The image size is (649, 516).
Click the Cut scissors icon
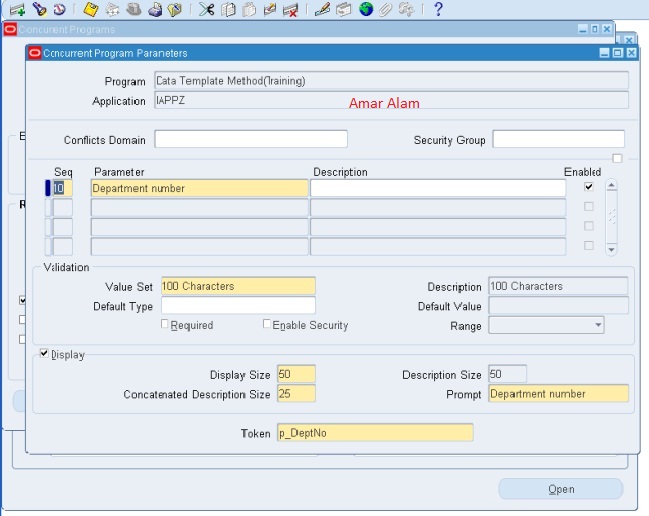tap(206, 9)
